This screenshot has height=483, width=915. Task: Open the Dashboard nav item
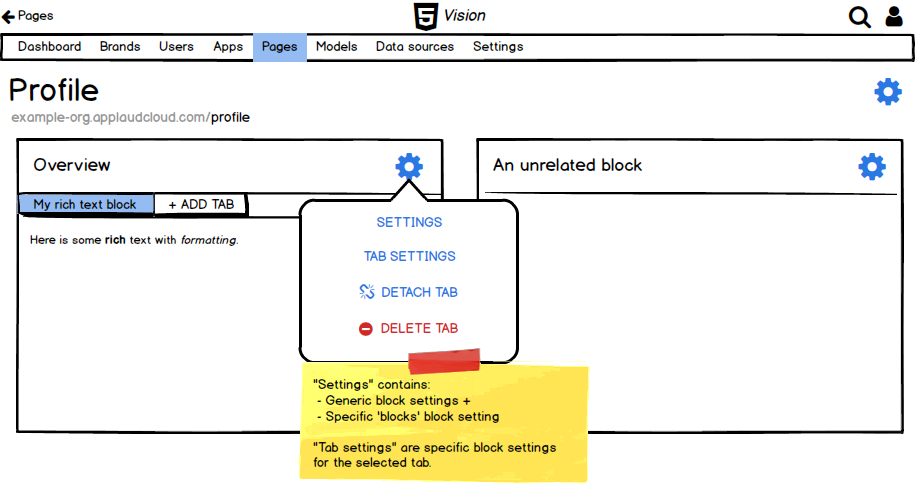coord(49,47)
